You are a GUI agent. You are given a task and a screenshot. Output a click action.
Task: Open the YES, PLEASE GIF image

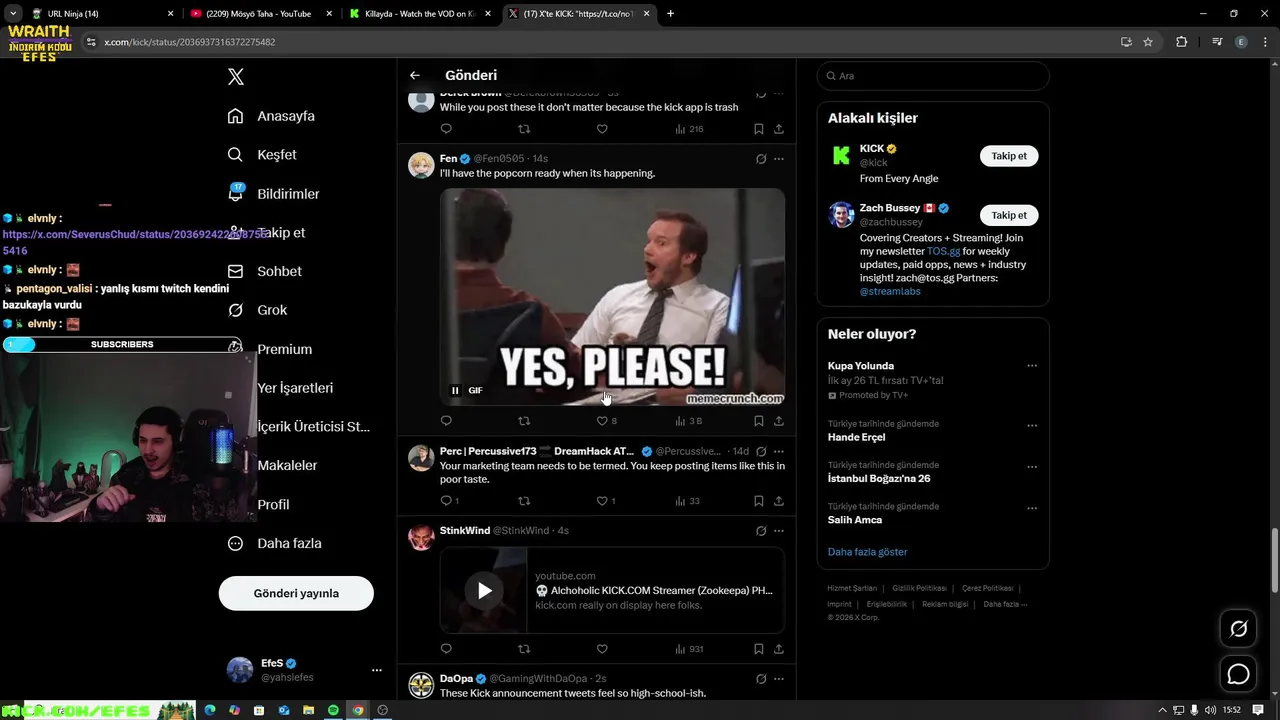click(612, 296)
